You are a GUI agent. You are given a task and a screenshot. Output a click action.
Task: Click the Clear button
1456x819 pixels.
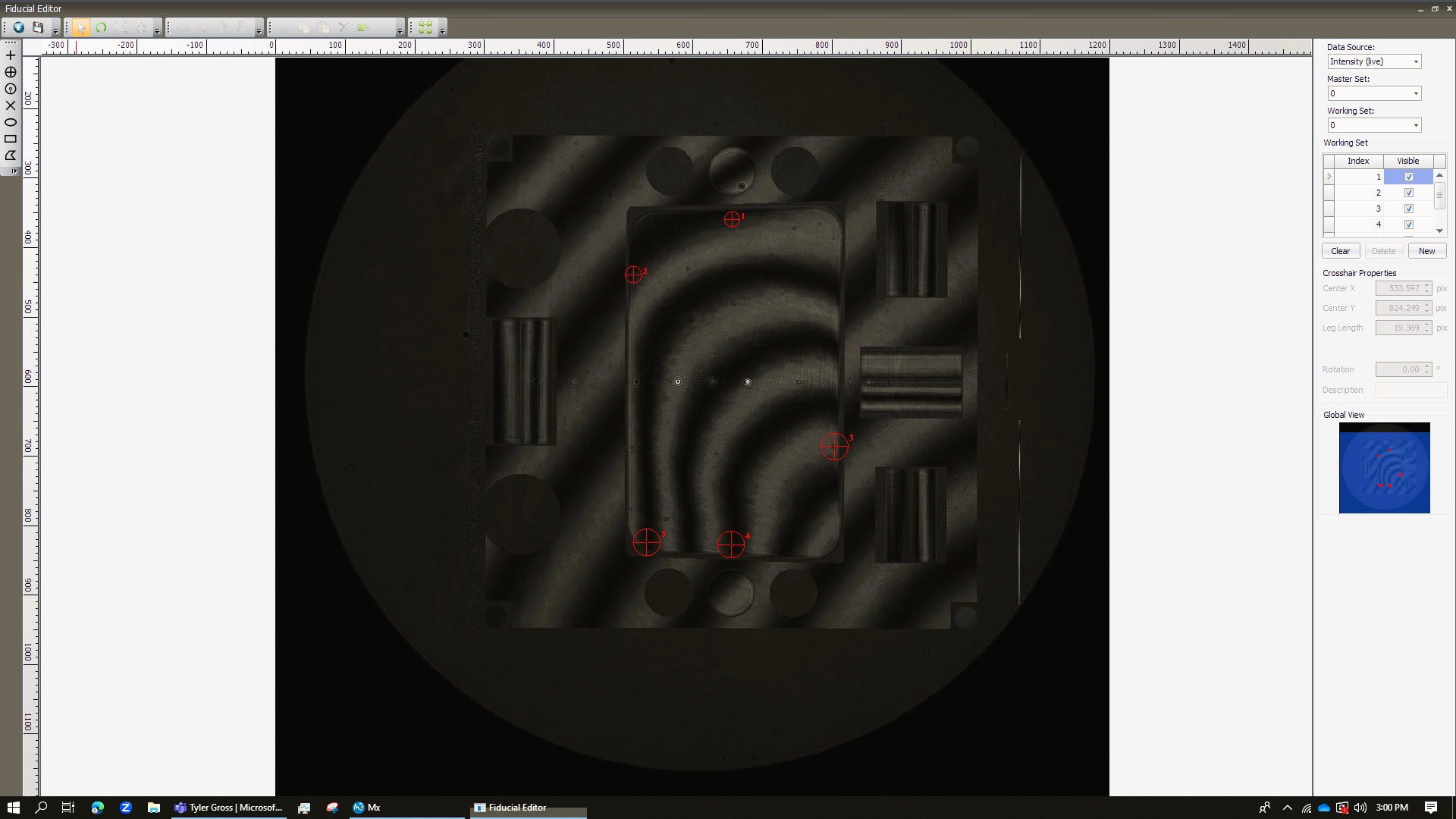[x=1340, y=251]
